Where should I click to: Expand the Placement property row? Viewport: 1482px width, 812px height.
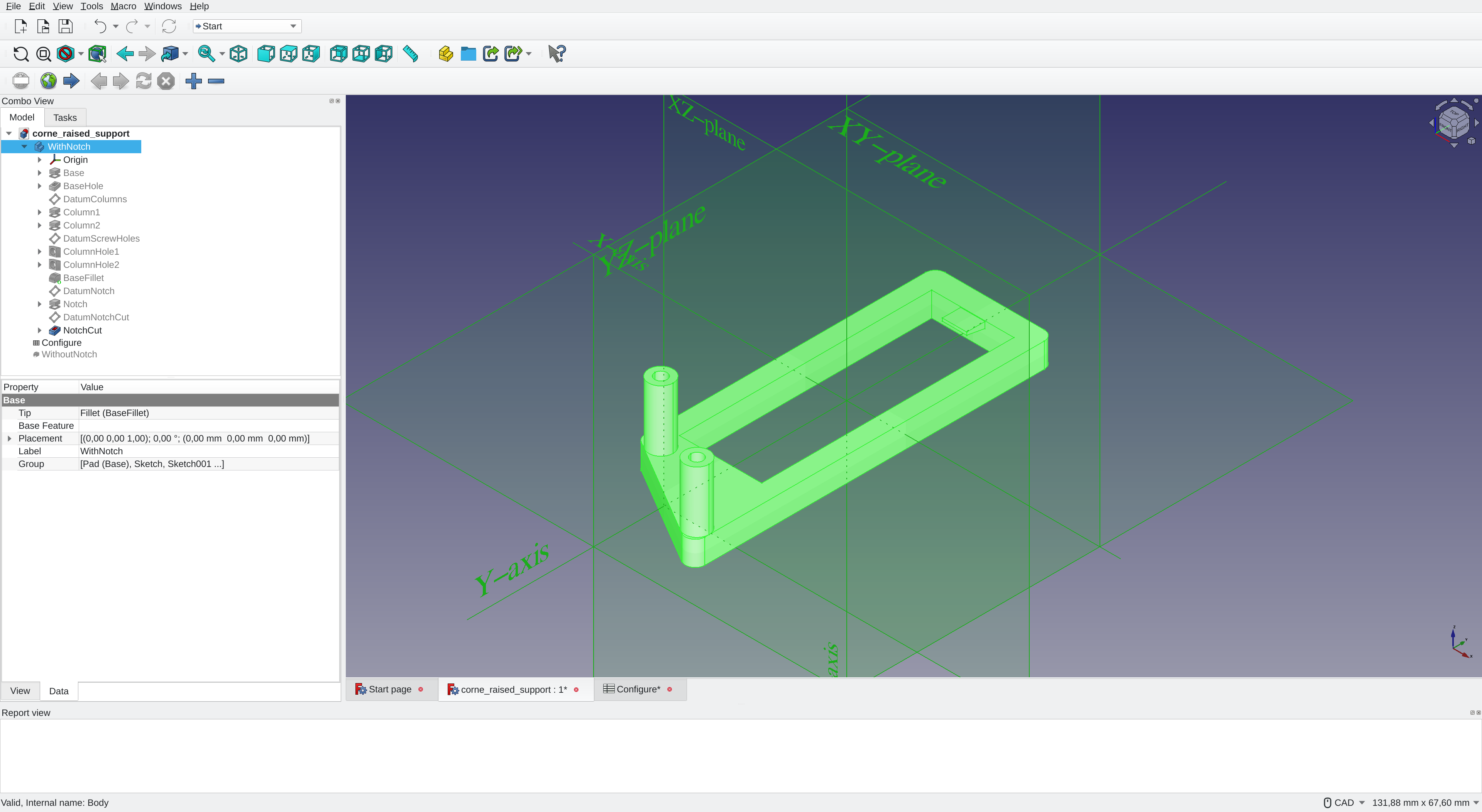click(9, 438)
